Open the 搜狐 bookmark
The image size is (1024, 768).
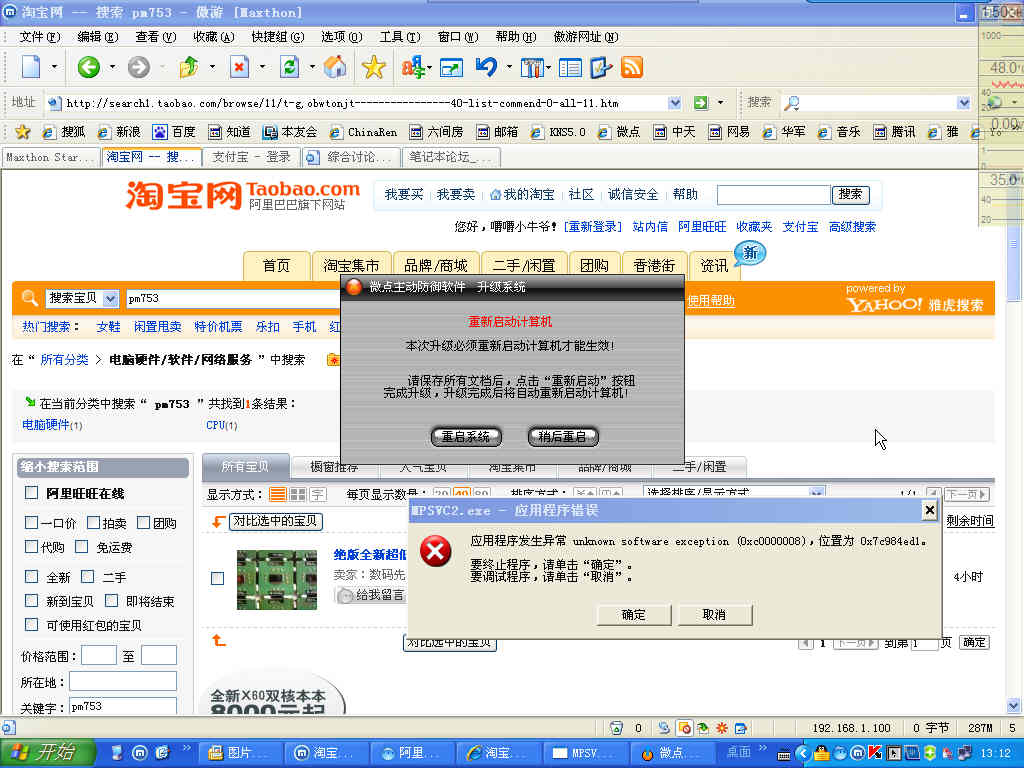pos(64,132)
